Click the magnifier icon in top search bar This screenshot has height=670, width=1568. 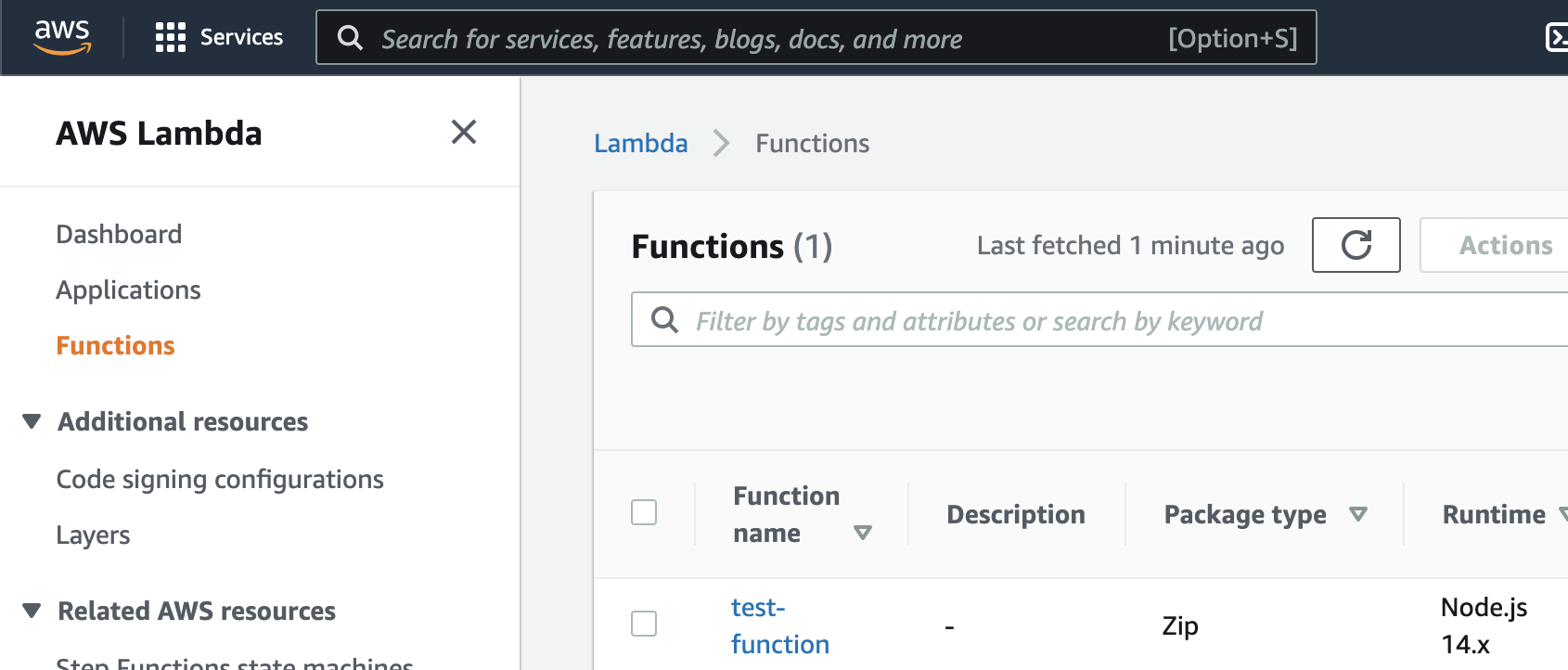(x=350, y=38)
